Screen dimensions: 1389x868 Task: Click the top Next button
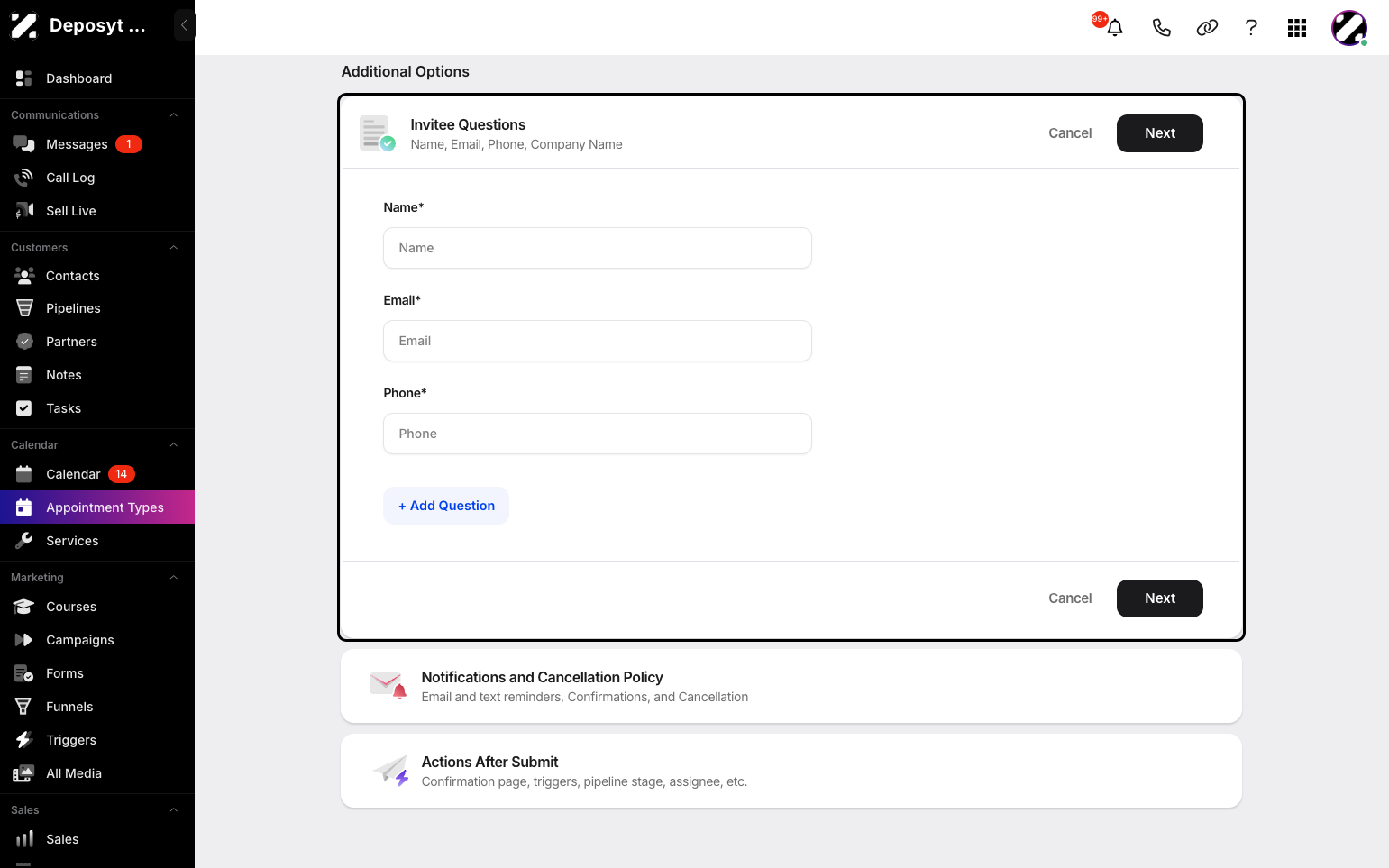click(1160, 133)
